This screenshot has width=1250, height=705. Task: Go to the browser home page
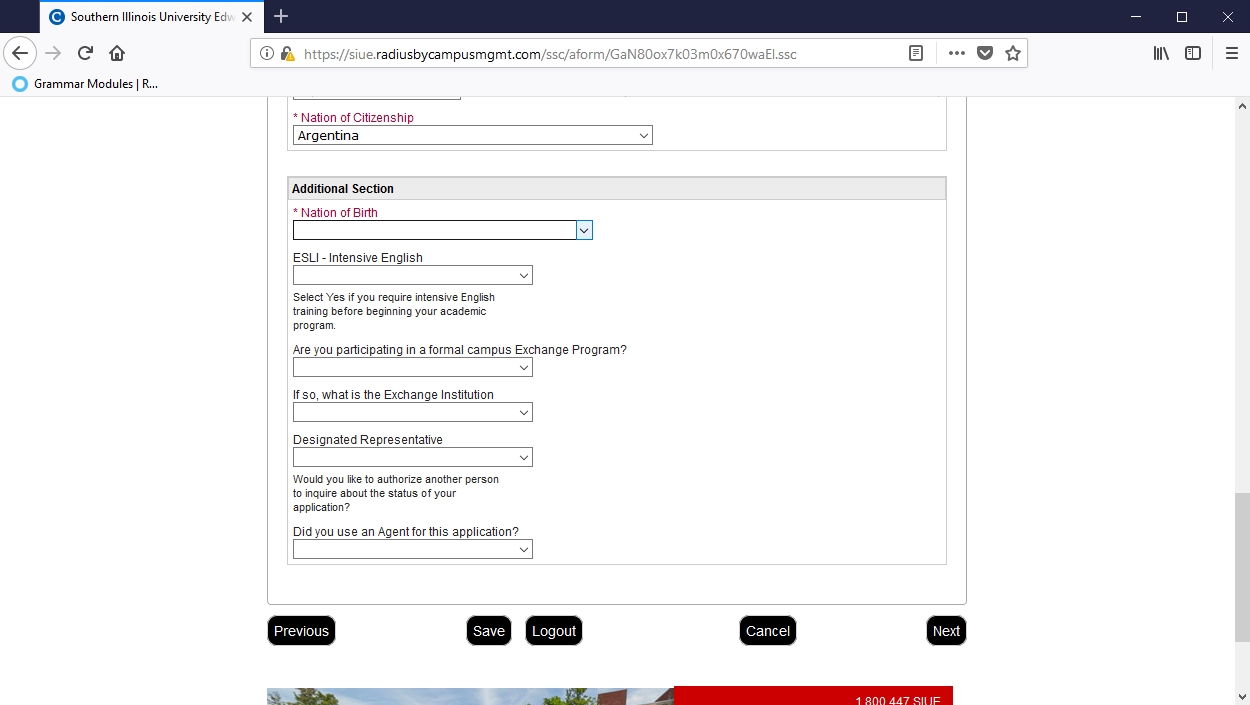(117, 54)
